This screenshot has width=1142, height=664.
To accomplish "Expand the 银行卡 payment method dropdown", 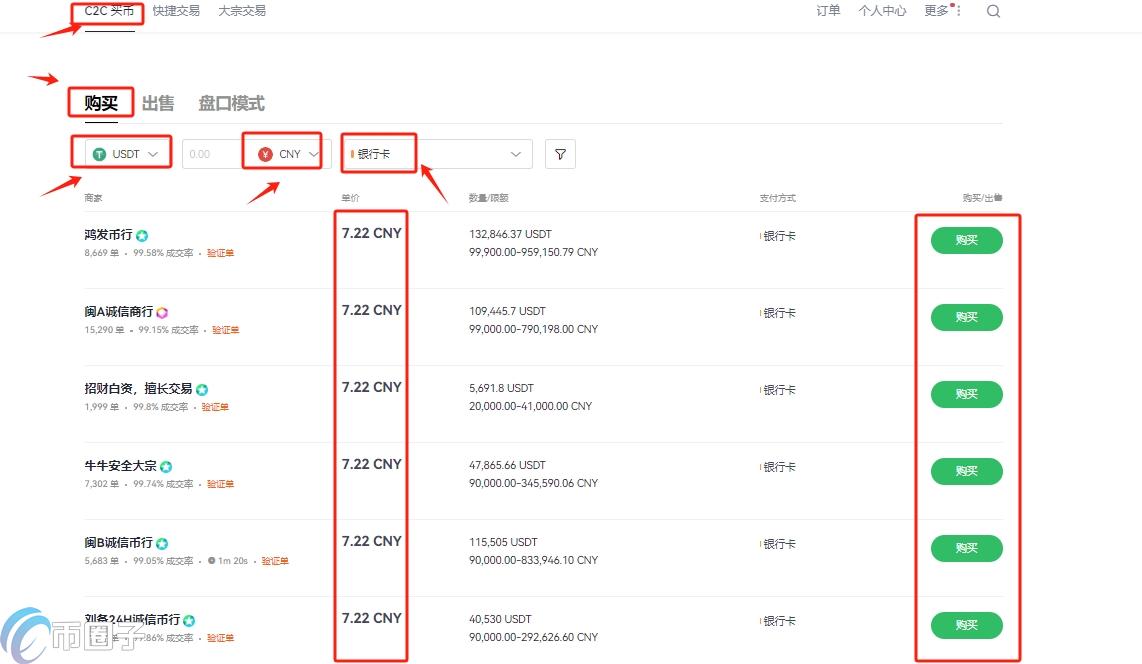I will [516, 154].
